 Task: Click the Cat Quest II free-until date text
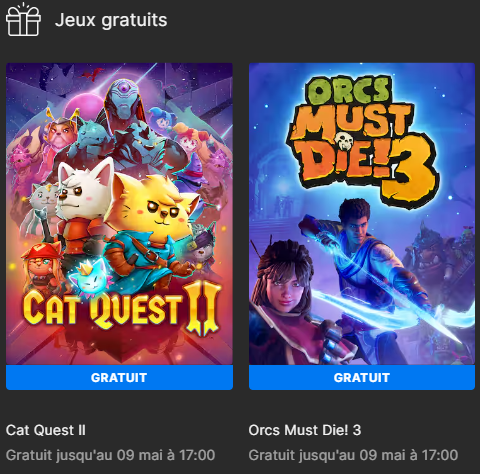(110, 455)
